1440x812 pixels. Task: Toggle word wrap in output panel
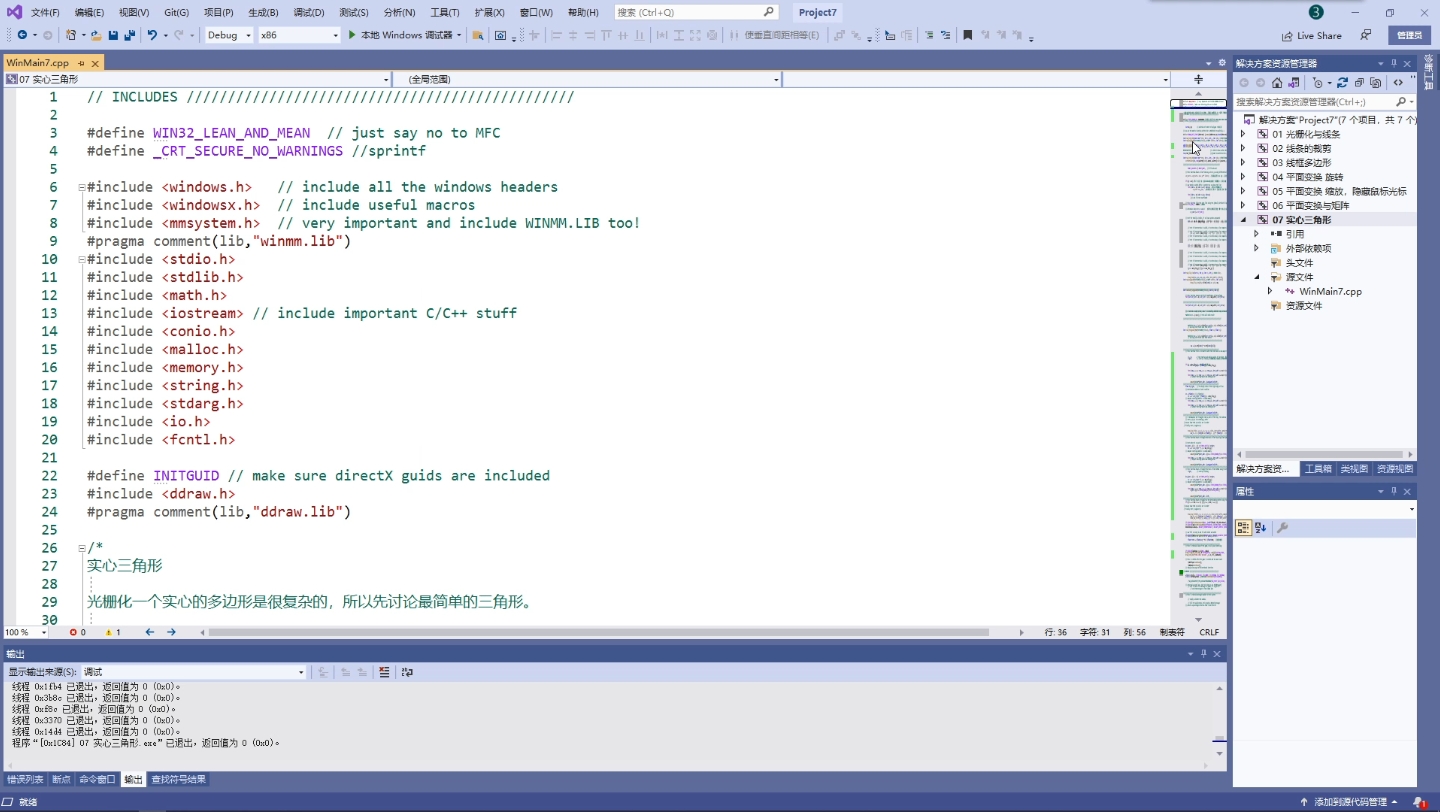[407, 672]
